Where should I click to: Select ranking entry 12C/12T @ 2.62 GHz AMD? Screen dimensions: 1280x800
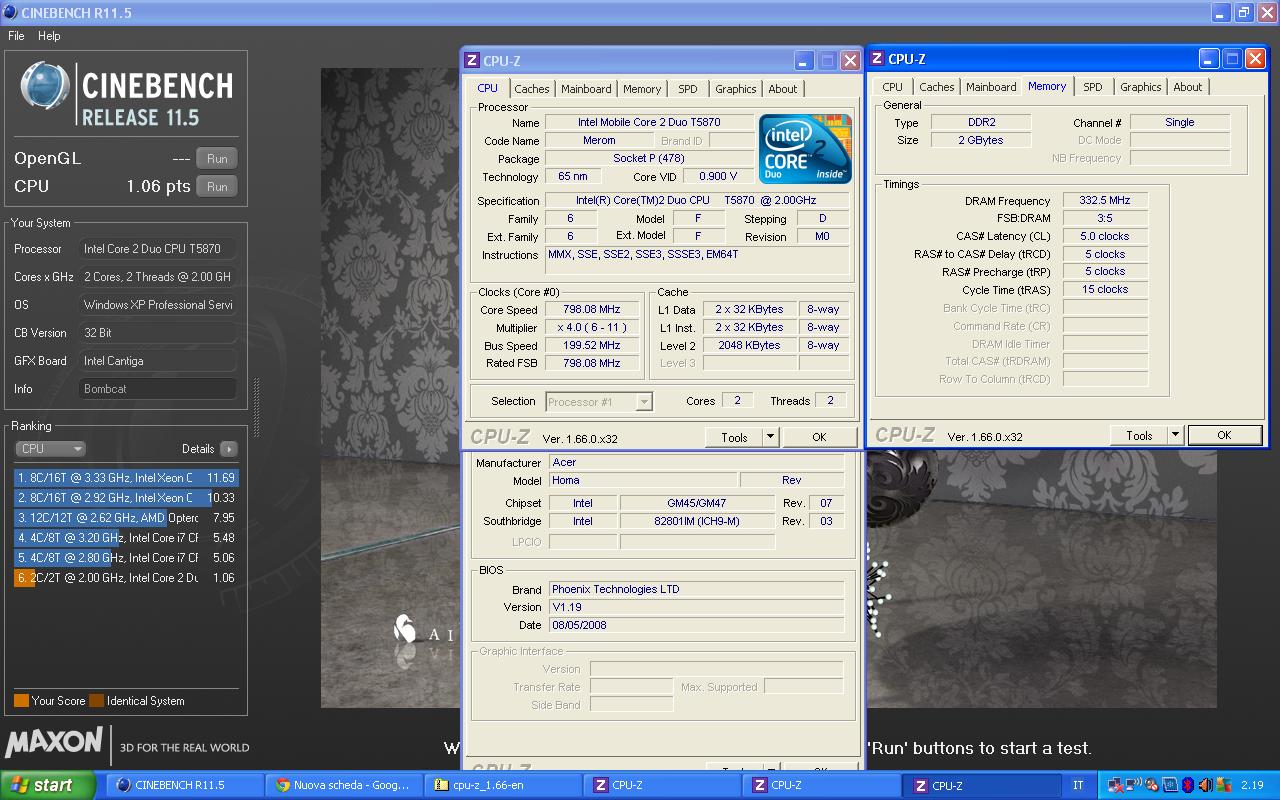click(126, 518)
